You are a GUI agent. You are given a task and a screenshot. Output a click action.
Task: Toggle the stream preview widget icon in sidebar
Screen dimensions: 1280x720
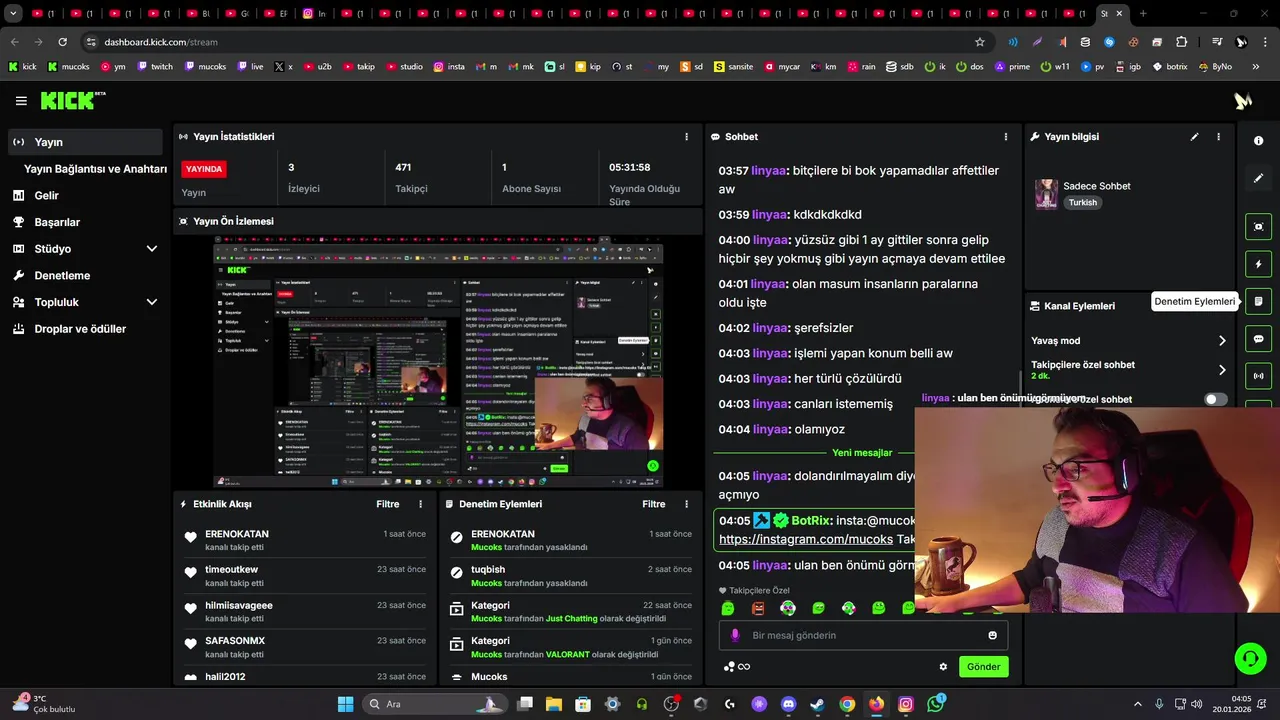click(1258, 226)
